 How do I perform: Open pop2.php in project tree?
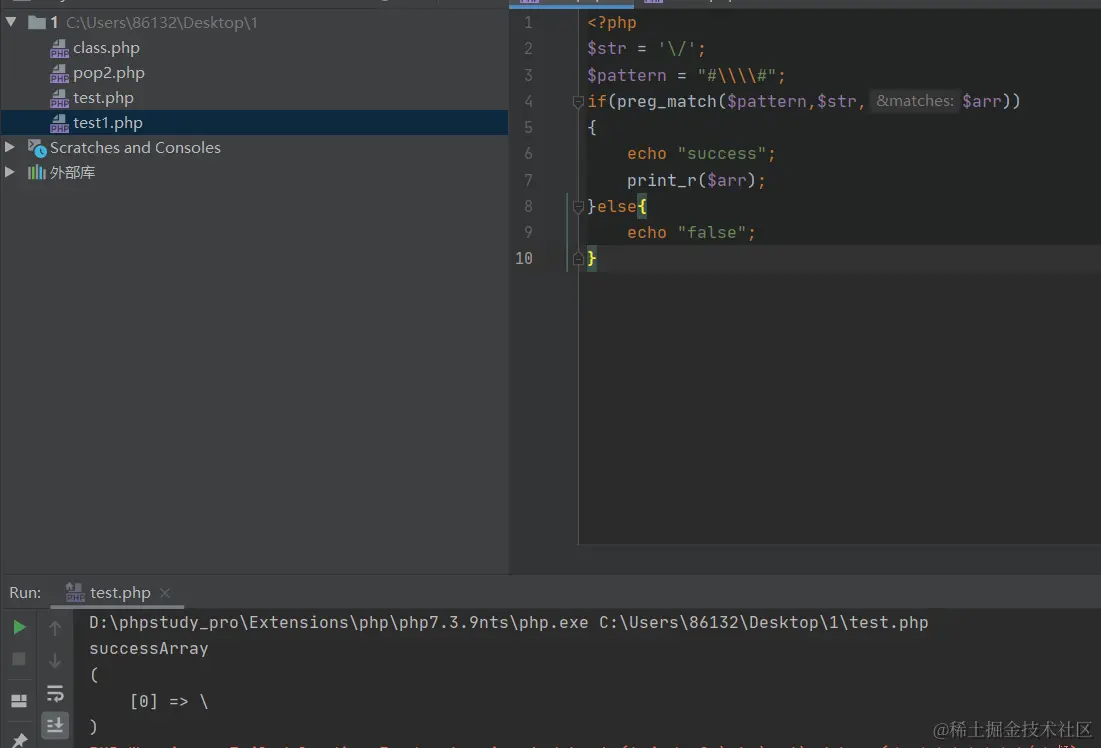pyautogui.click(x=109, y=73)
